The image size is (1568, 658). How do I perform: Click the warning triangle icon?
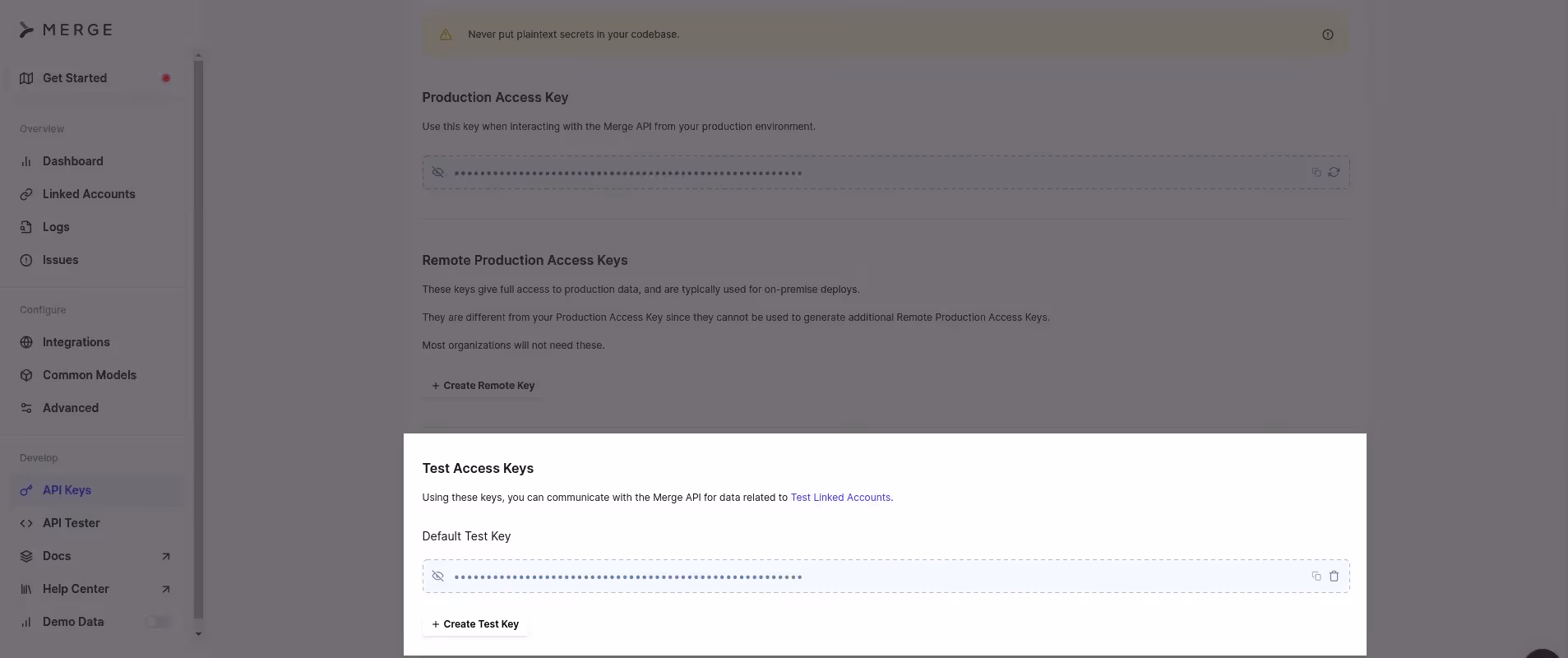[446, 35]
